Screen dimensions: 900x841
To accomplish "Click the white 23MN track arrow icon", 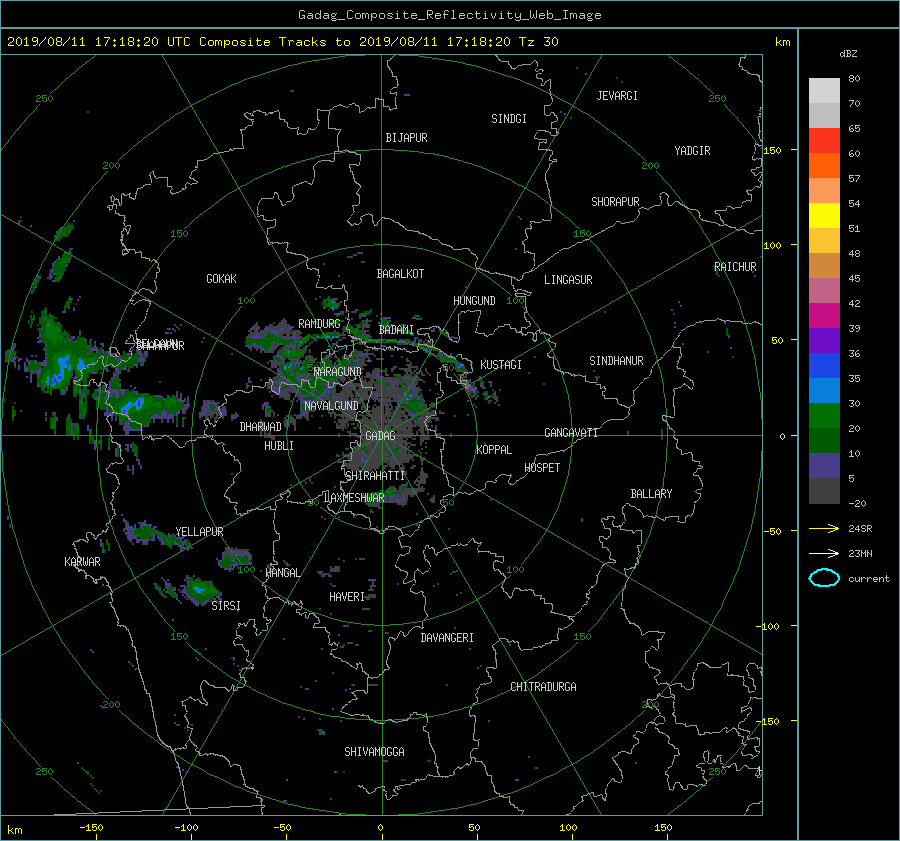I will click(824, 553).
